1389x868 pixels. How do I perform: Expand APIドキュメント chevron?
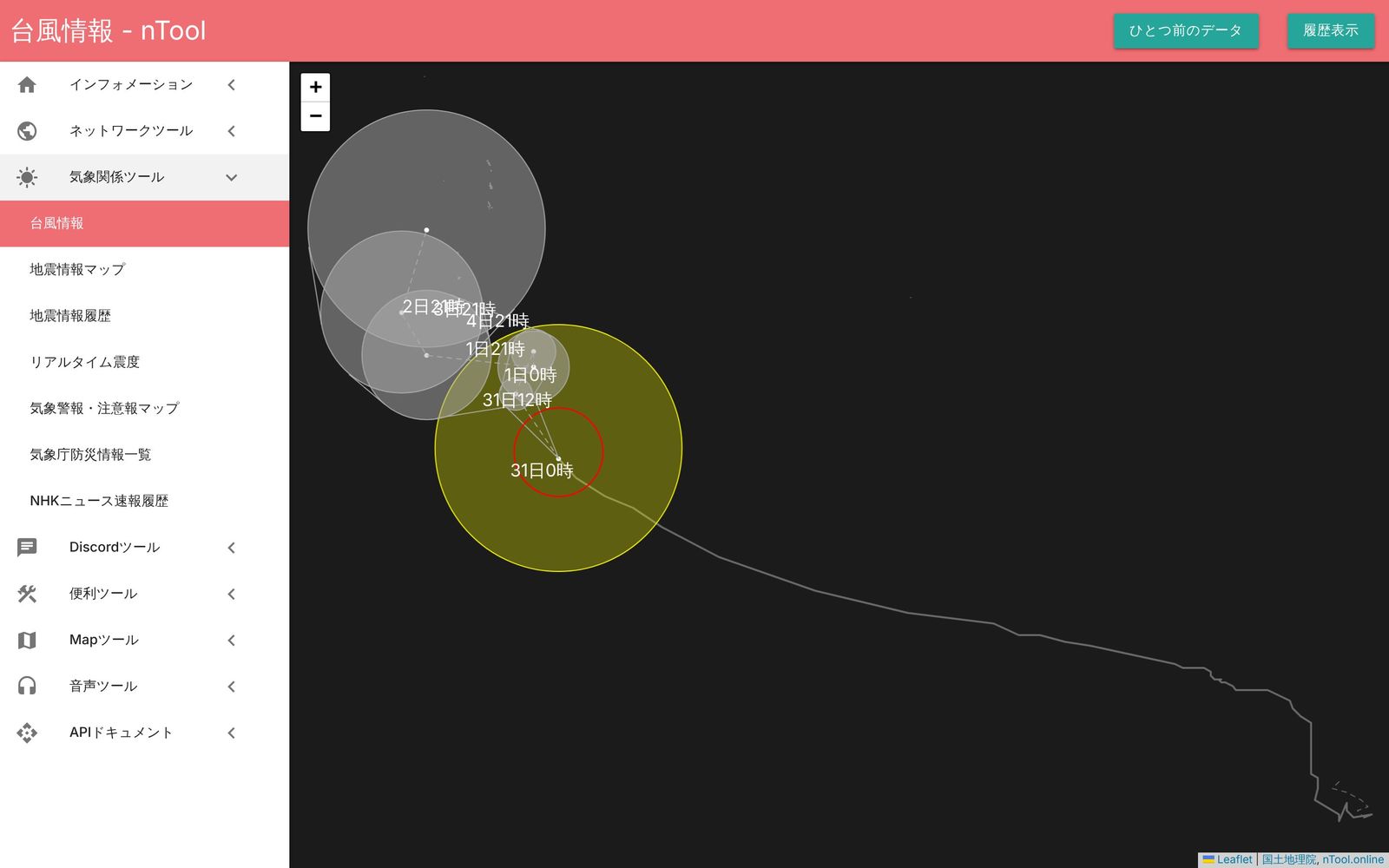coord(232,733)
